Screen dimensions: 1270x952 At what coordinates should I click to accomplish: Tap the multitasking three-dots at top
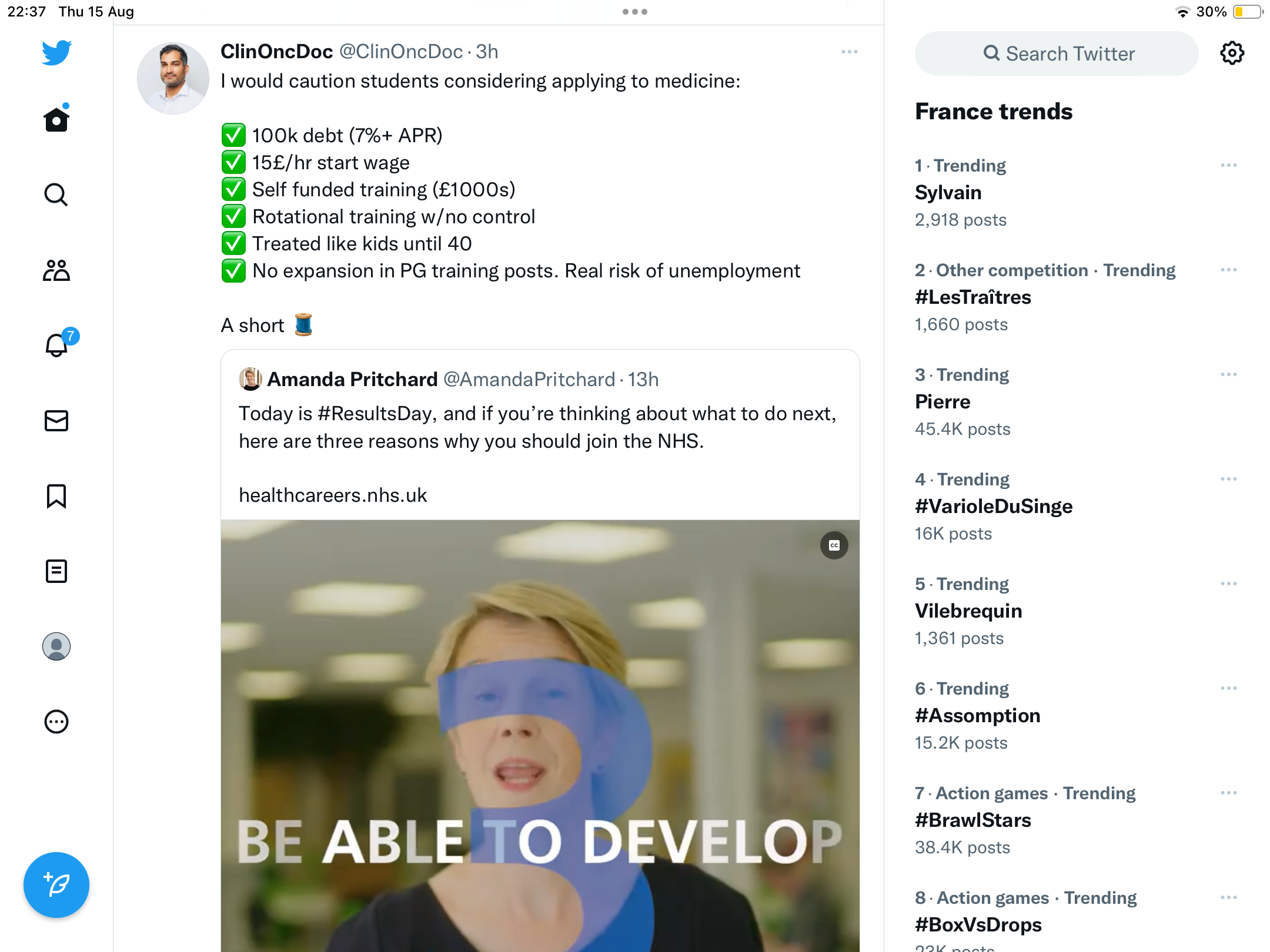tap(635, 12)
